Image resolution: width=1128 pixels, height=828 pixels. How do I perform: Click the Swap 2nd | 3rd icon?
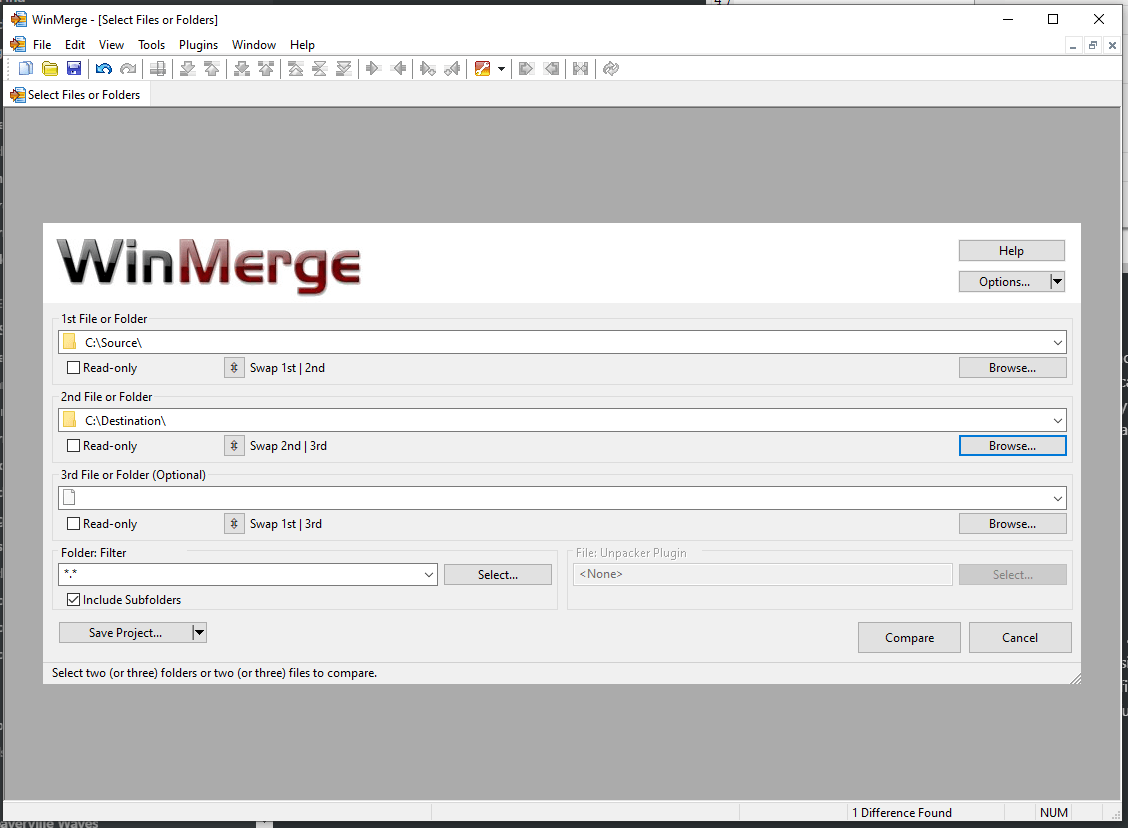click(233, 445)
